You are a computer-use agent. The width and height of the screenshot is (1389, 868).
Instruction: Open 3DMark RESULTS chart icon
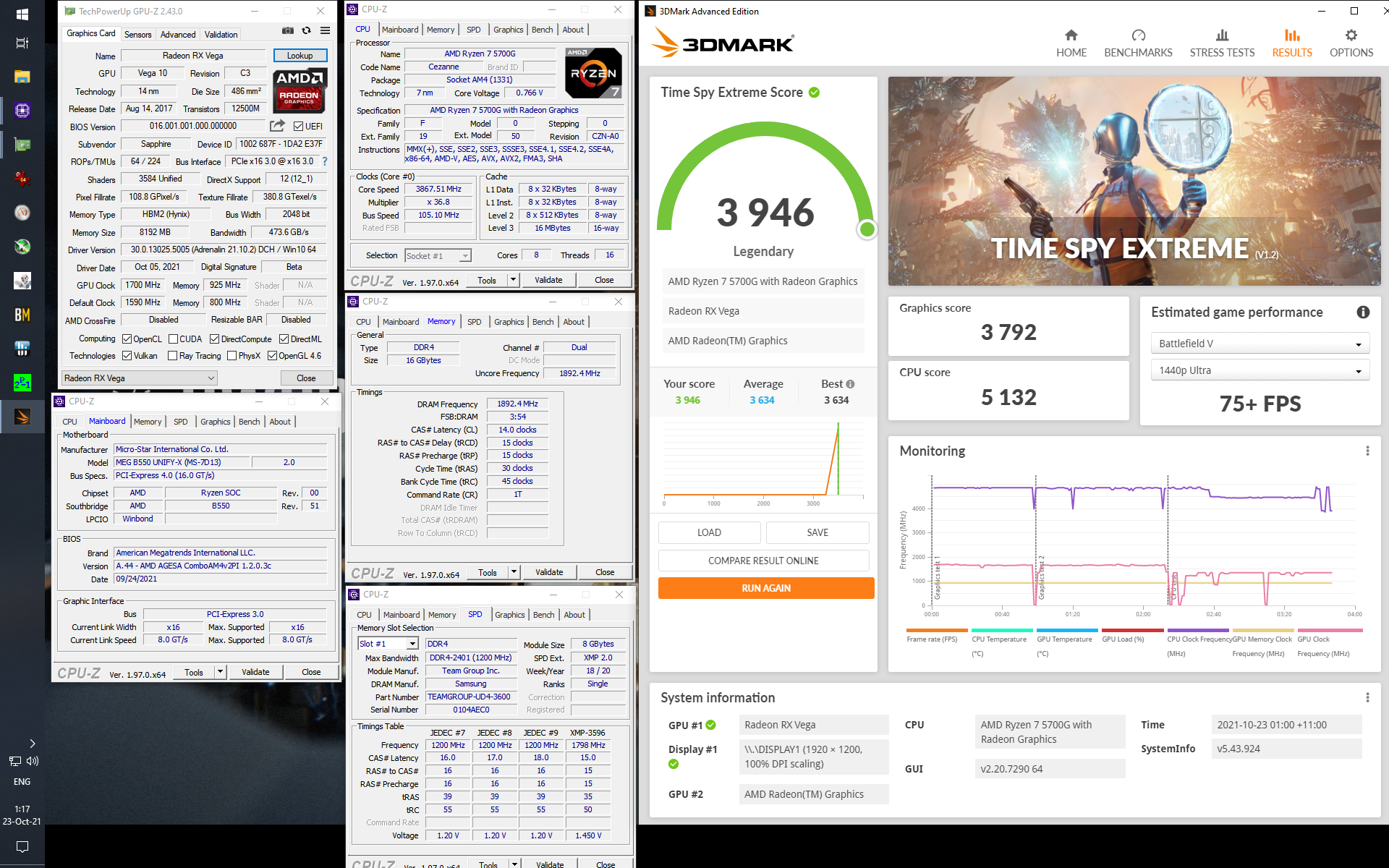pos(1292,35)
